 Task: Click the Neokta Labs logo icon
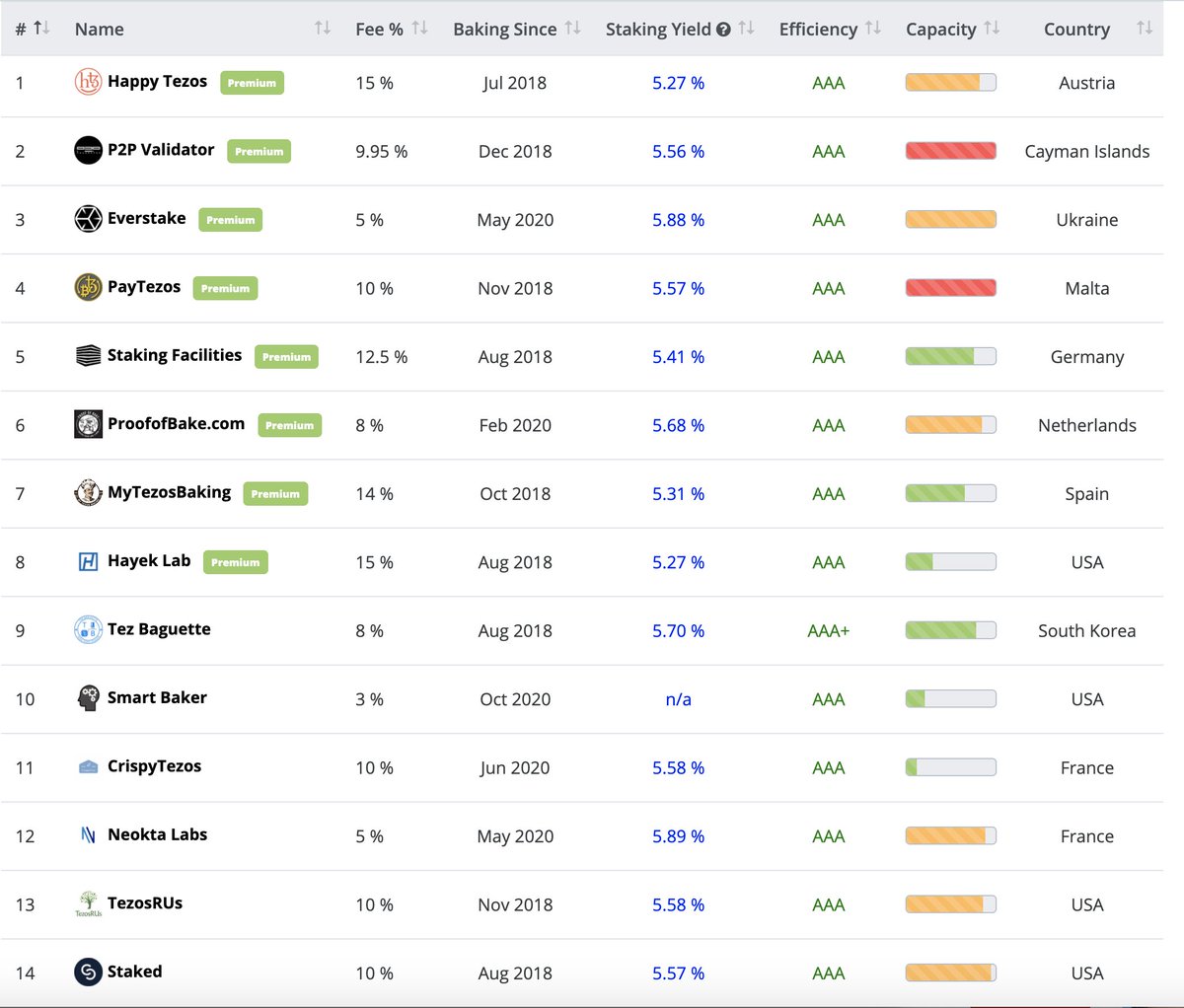pyautogui.click(x=89, y=834)
